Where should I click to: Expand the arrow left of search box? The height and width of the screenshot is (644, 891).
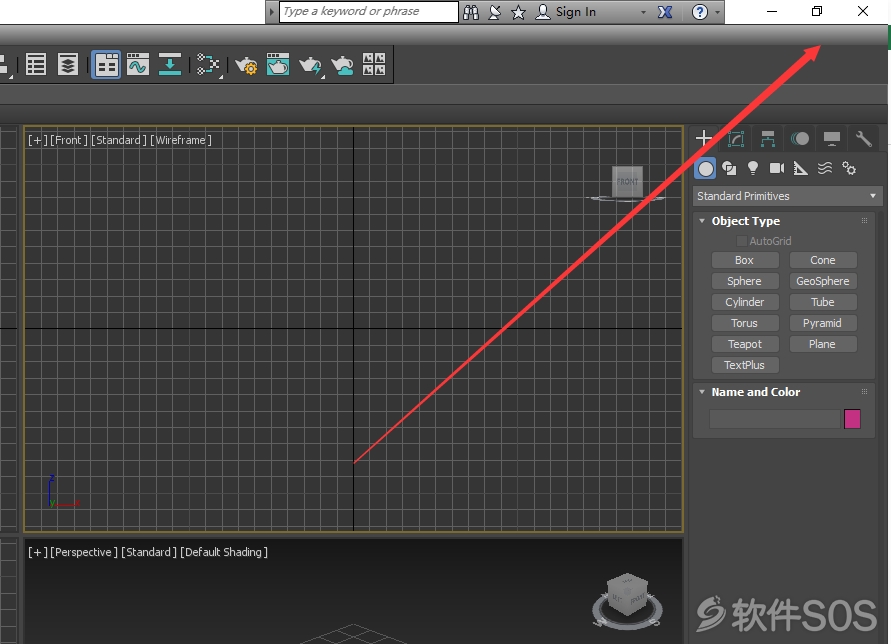click(x=272, y=12)
